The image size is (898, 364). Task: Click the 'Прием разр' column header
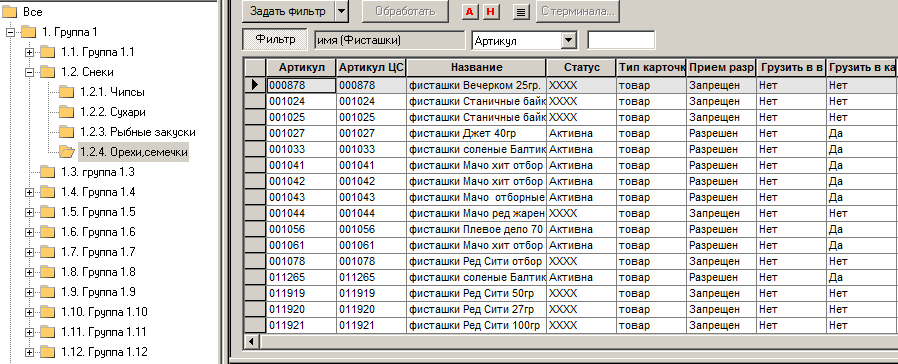(722, 68)
